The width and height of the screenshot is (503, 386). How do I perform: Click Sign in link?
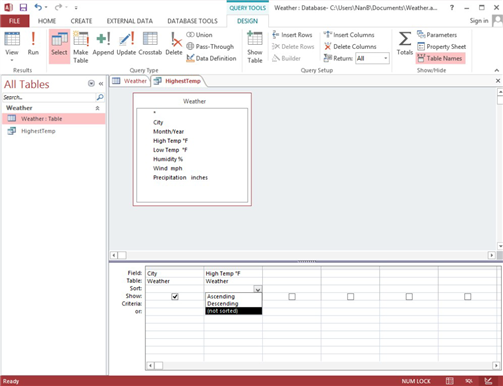pos(479,21)
